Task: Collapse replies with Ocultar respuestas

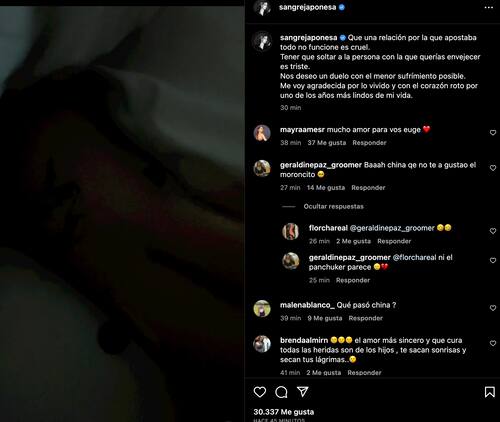Action: click(x=333, y=207)
